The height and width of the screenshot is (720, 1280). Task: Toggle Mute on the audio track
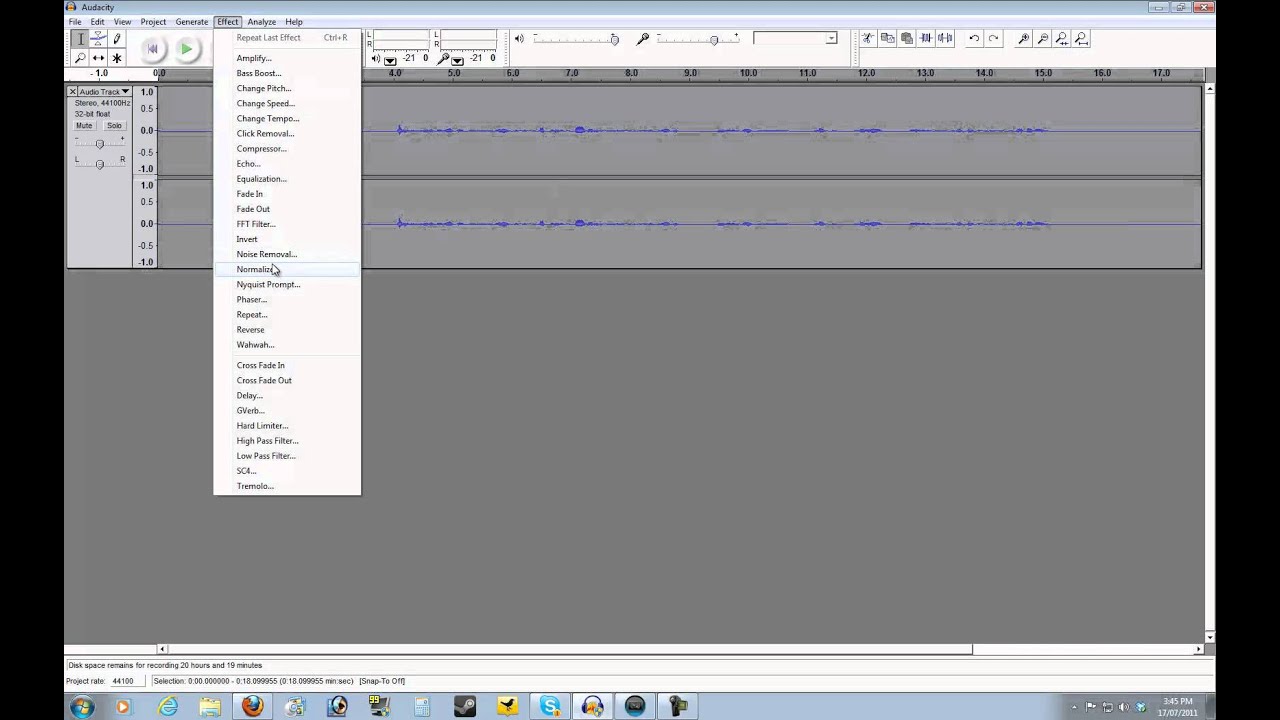84,126
